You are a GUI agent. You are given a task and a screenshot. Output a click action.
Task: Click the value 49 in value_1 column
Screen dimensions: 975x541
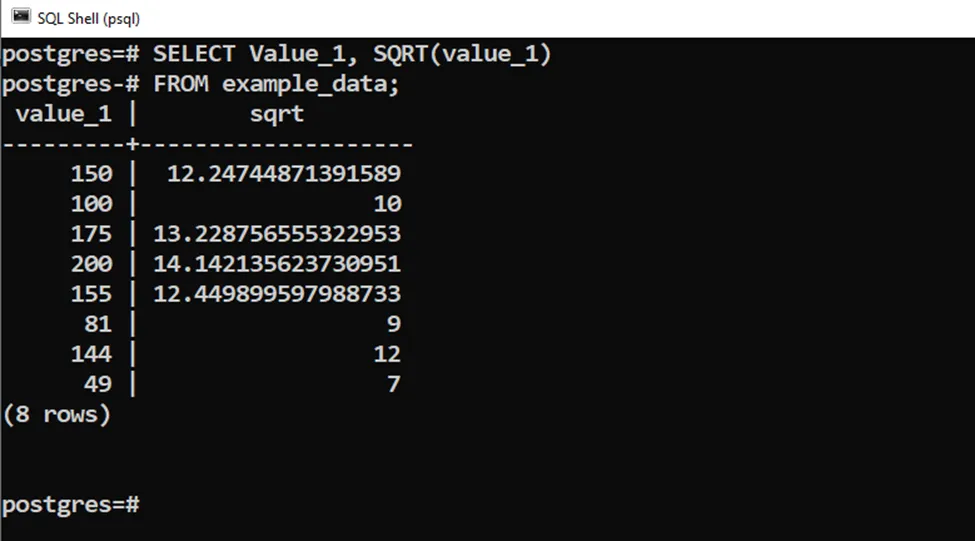98,384
